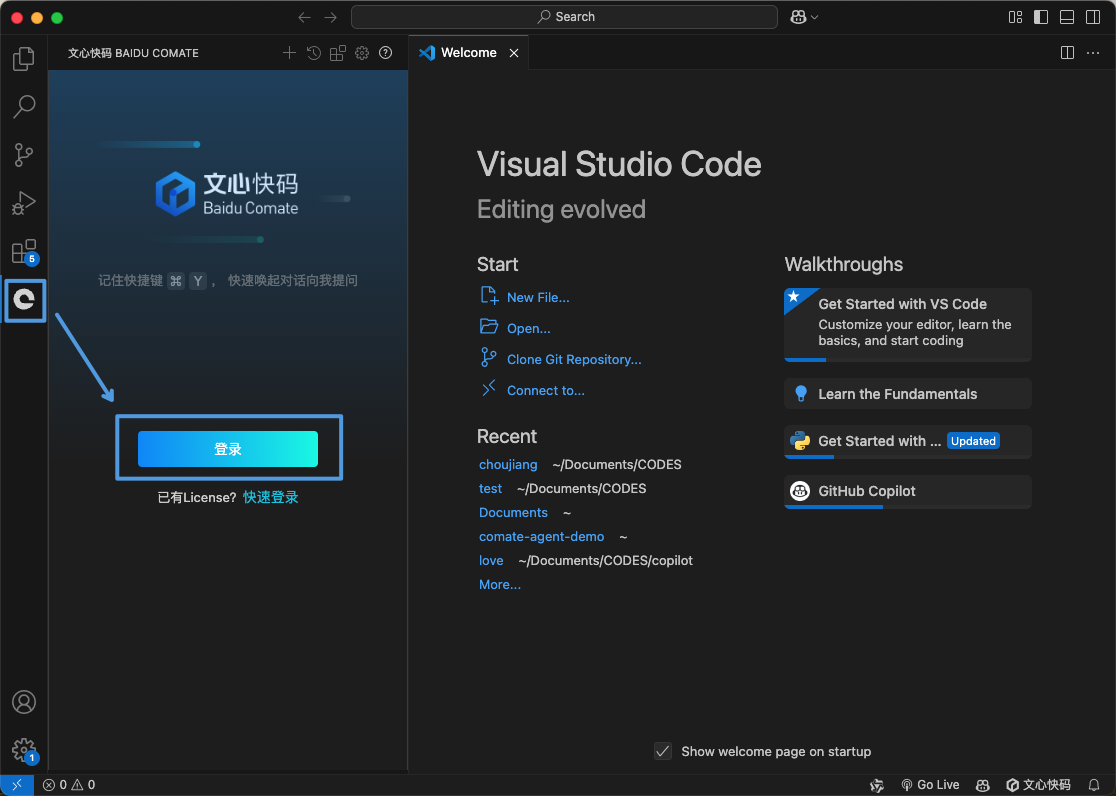Toggle the bottom panel
Viewport: 1116px width, 796px height.
tap(1067, 17)
